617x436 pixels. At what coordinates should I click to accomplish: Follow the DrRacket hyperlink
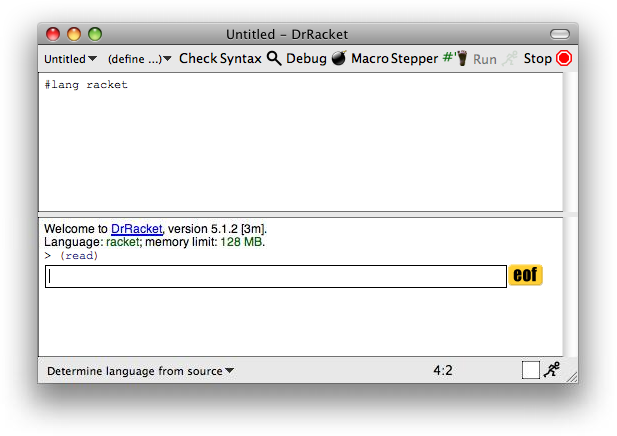pyautogui.click(x=137, y=229)
